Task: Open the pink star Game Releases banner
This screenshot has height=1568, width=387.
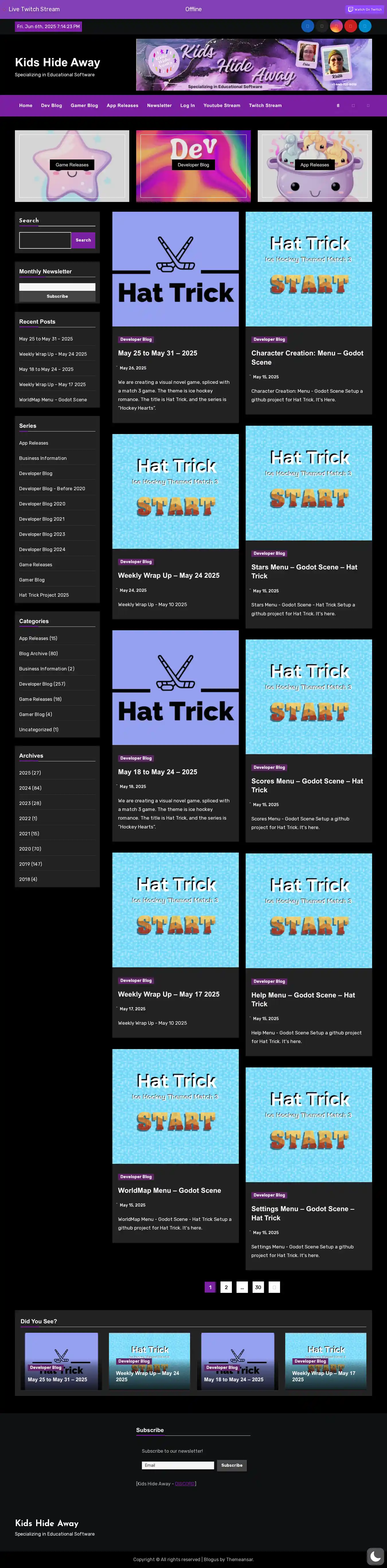Action: 72,166
